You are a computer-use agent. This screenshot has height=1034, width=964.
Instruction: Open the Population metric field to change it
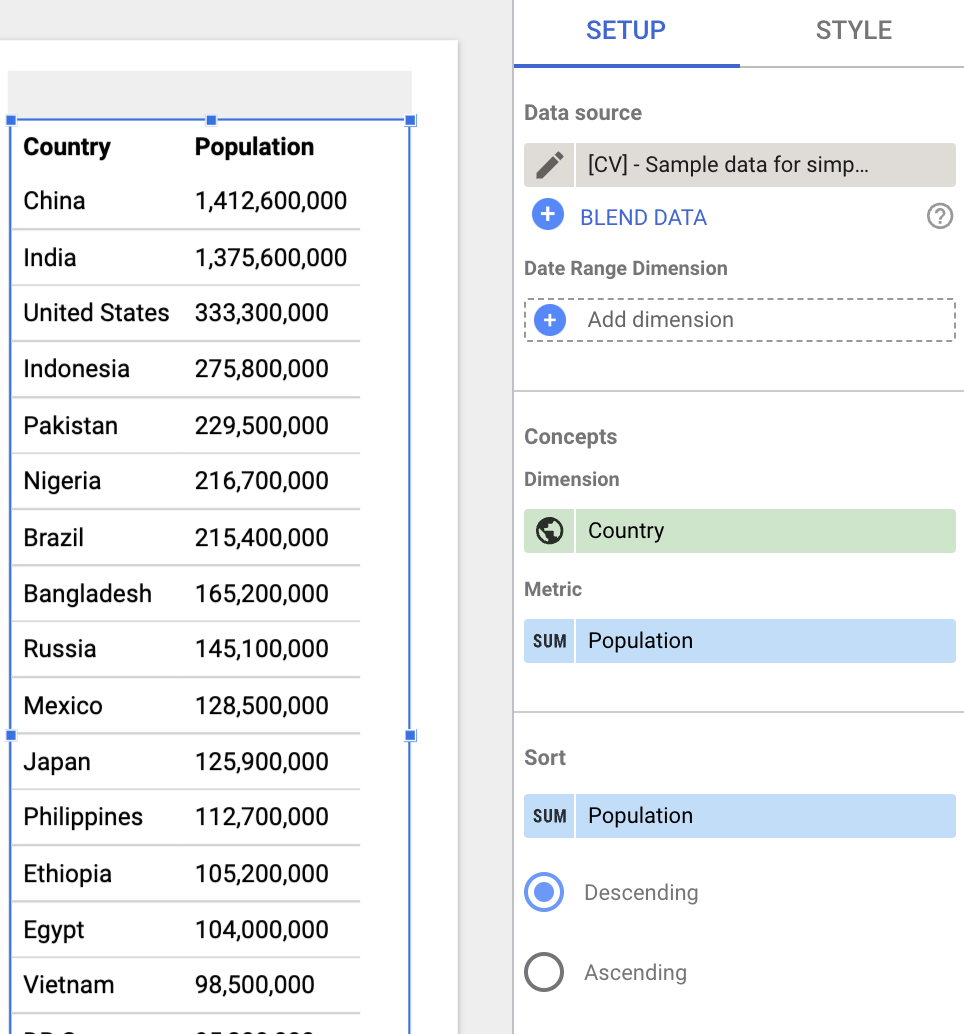[765, 641]
